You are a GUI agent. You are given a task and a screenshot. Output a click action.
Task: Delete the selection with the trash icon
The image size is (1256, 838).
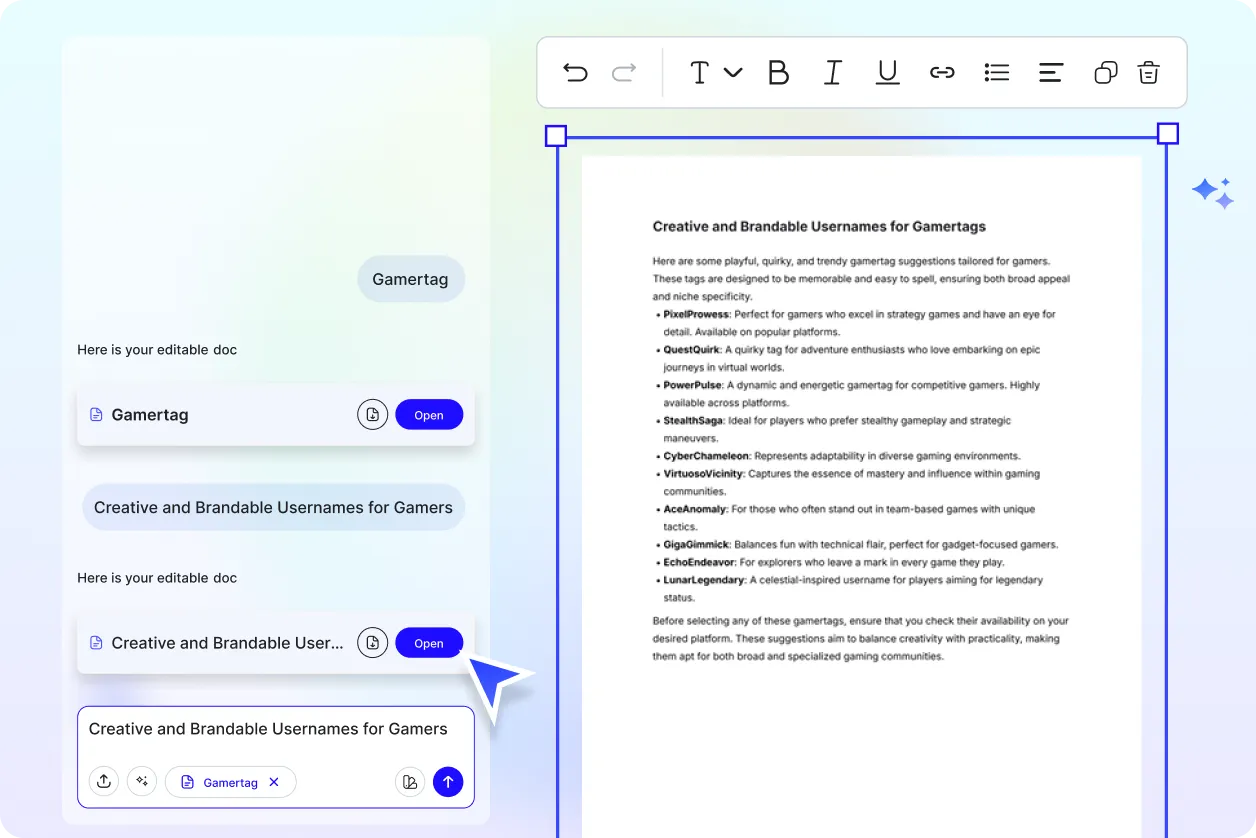click(x=1149, y=72)
